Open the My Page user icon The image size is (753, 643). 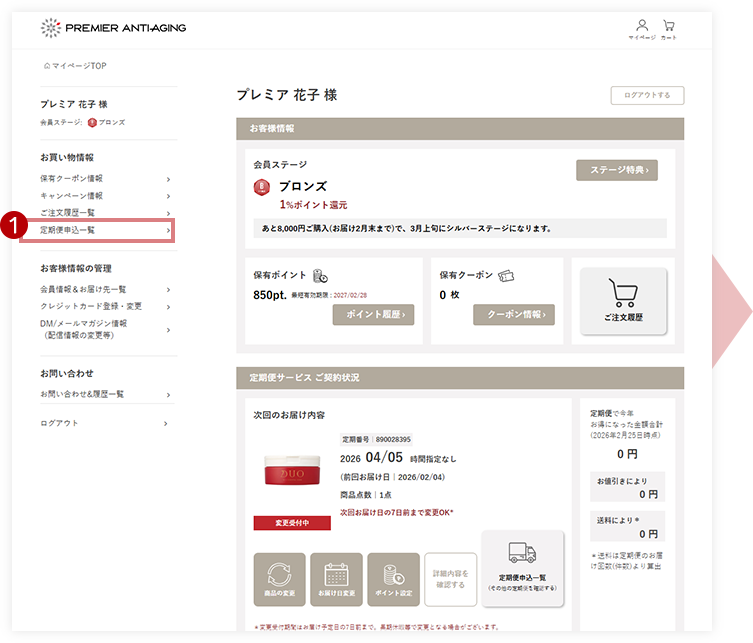point(642,25)
